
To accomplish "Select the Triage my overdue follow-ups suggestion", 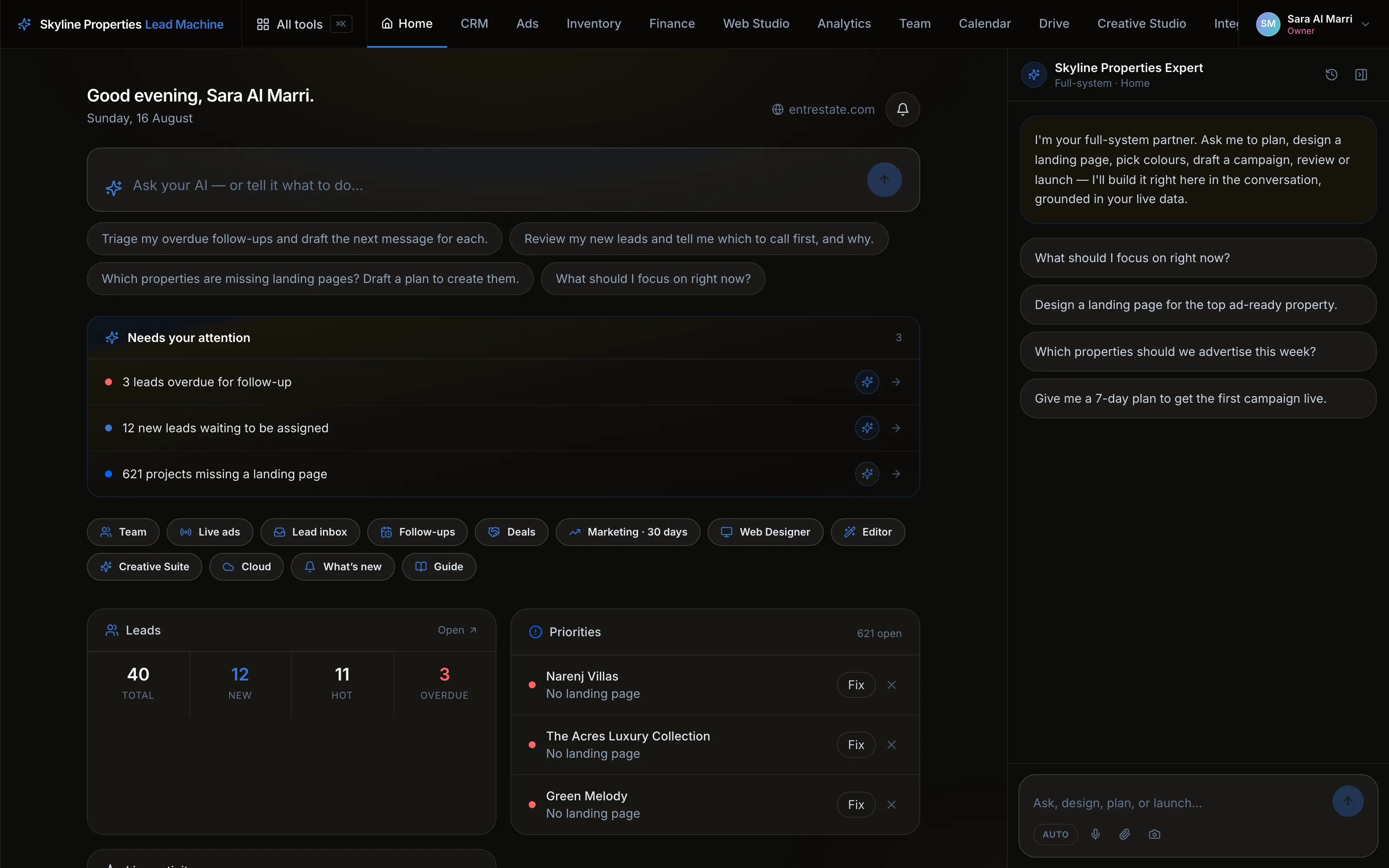I will point(294,239).
